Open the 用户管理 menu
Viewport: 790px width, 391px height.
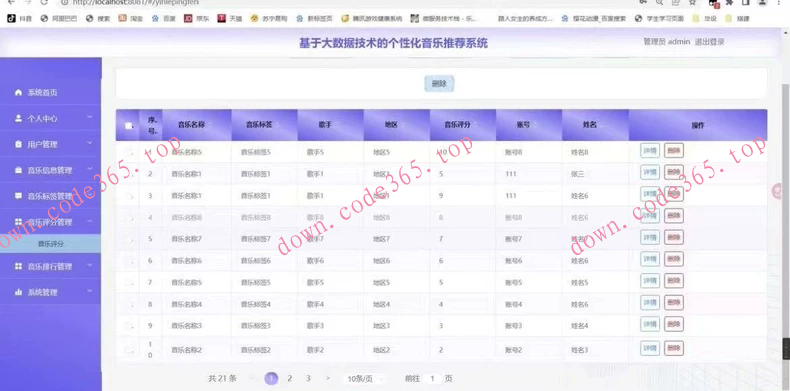click(x=51, y=144)
